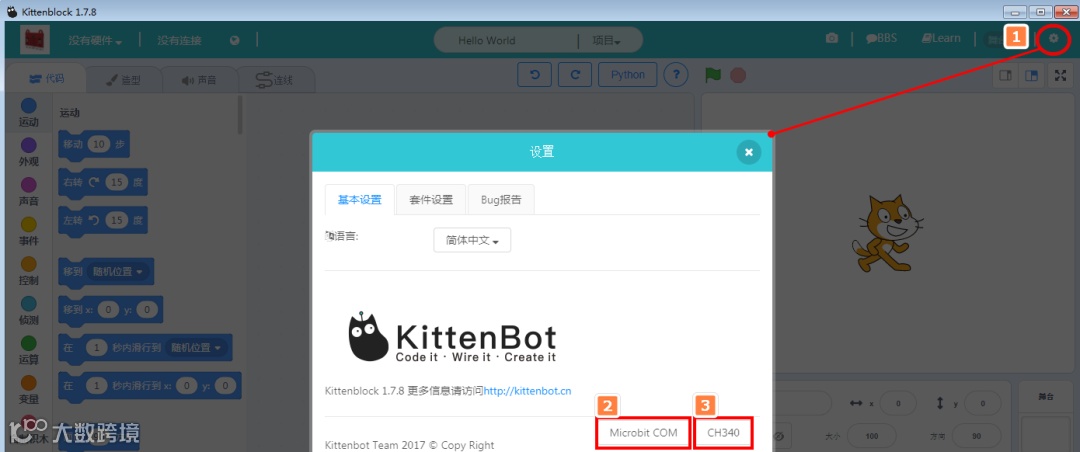Click the 15 value in 右转 block
1080x452 pixels.
coord(118,182)
